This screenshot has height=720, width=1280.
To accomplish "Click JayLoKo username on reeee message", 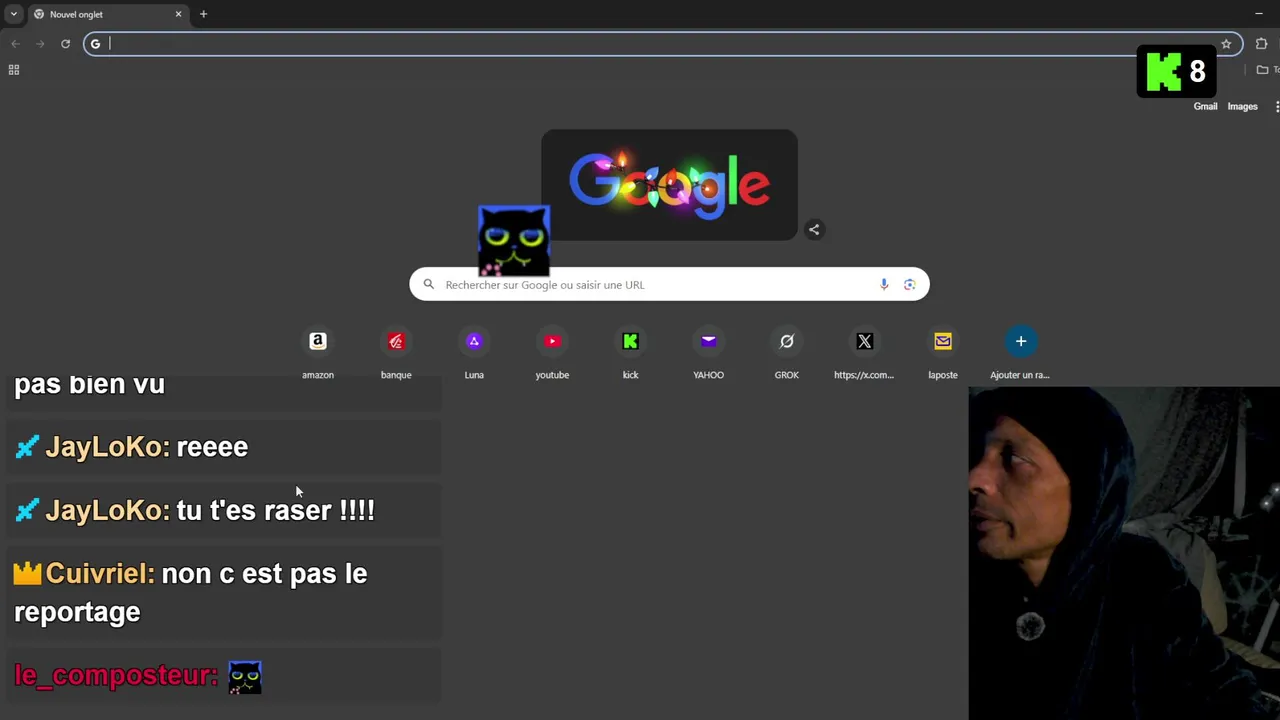I will click(106, 447).
